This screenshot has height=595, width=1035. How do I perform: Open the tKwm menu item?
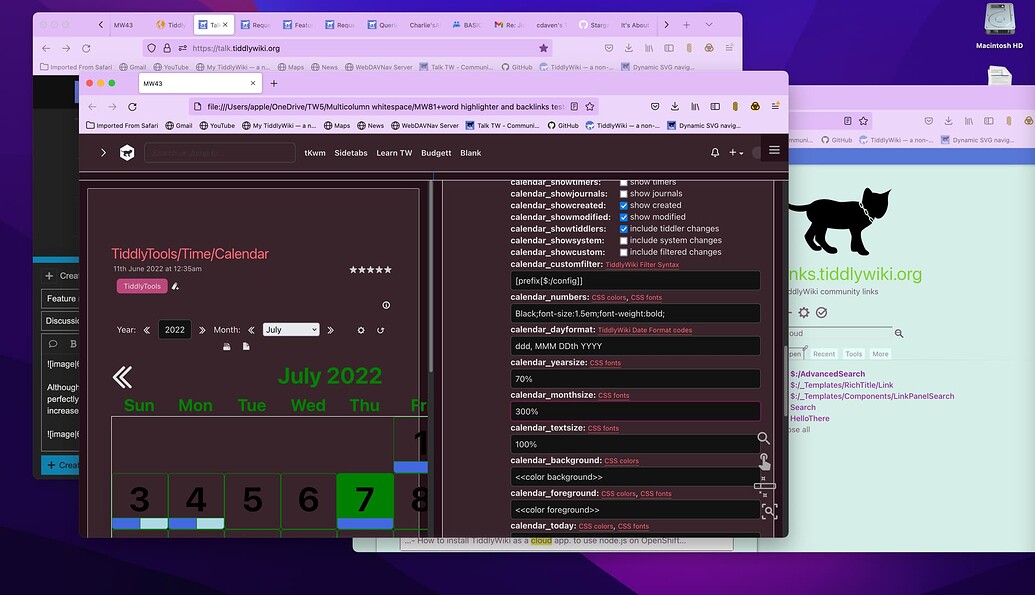315,153
